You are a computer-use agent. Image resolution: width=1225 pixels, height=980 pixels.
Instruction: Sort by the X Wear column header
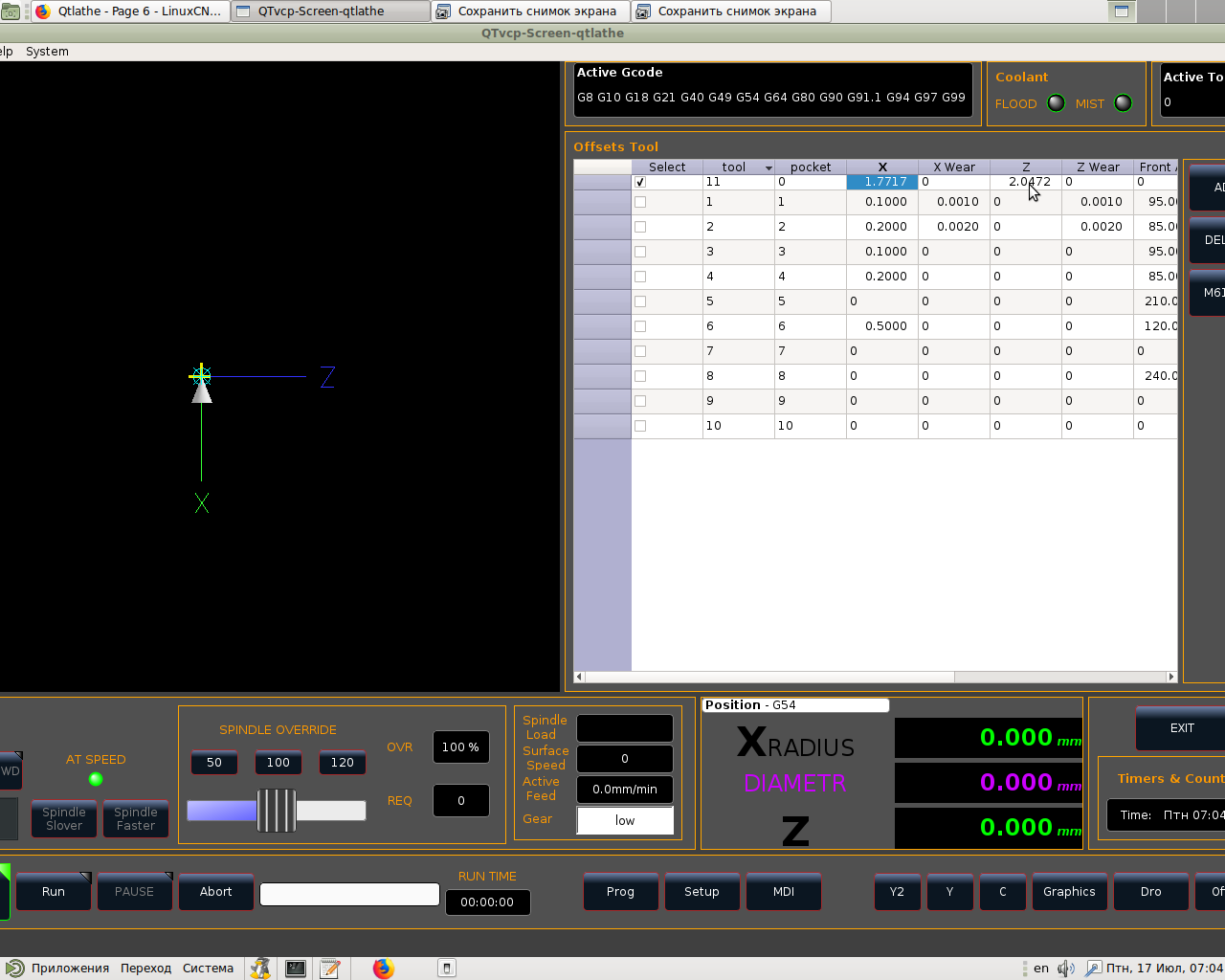(954, 167)
